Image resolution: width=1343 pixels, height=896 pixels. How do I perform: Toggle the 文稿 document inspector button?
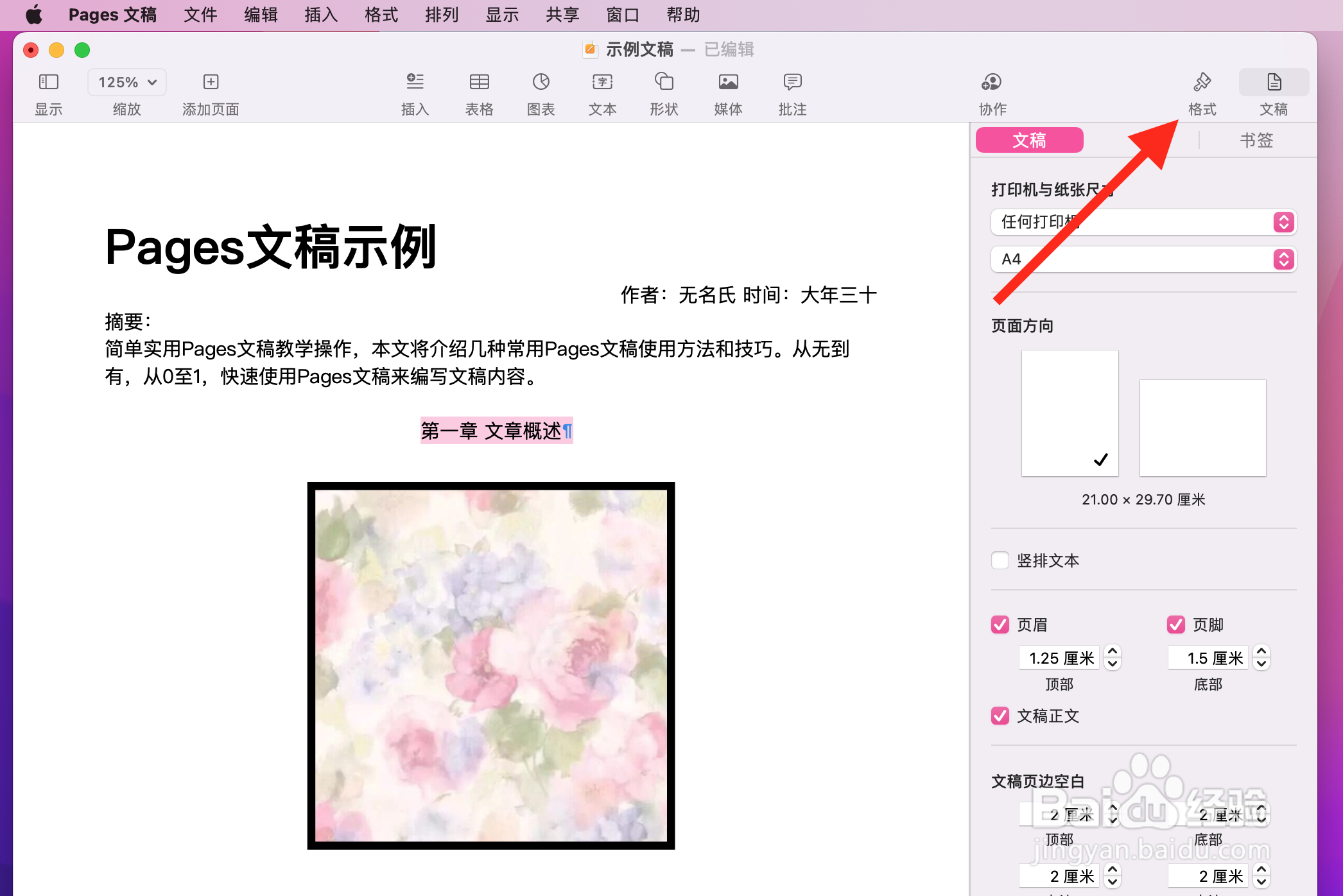click(x=1274, y=82)
